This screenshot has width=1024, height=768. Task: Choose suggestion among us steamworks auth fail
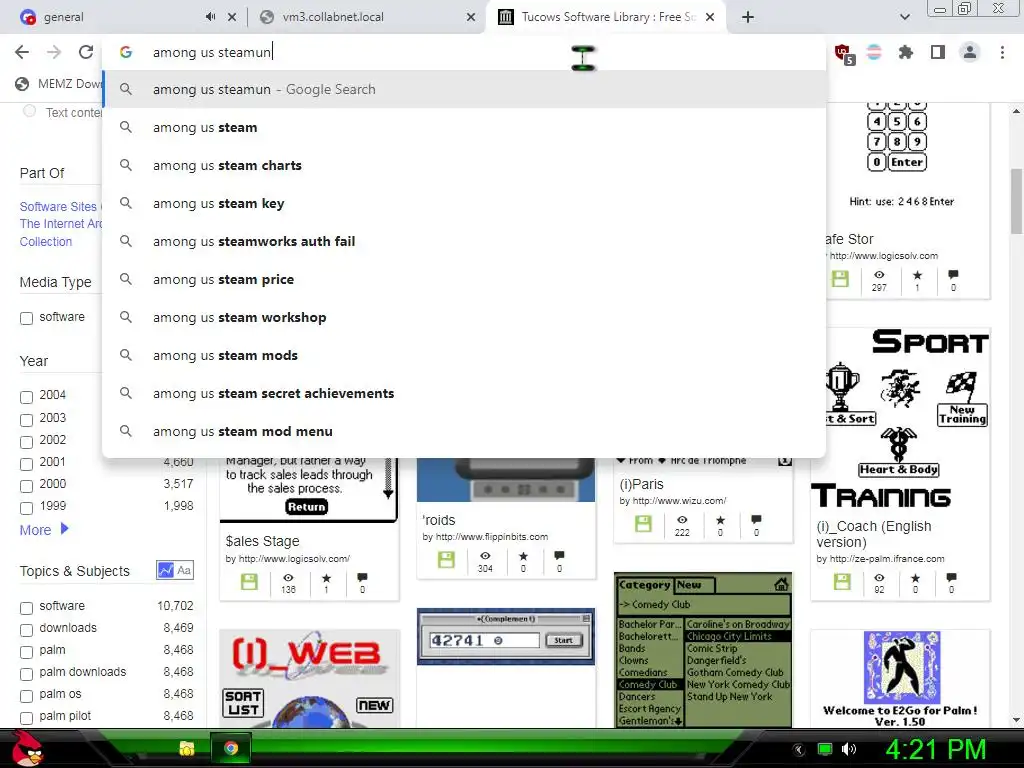coord(464,241)
